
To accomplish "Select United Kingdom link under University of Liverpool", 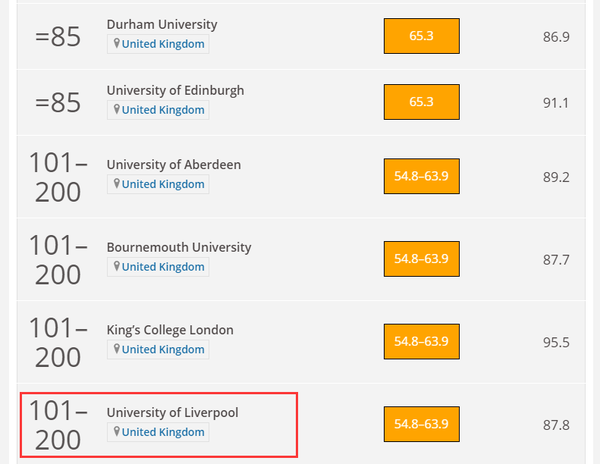I will (163, 432).
